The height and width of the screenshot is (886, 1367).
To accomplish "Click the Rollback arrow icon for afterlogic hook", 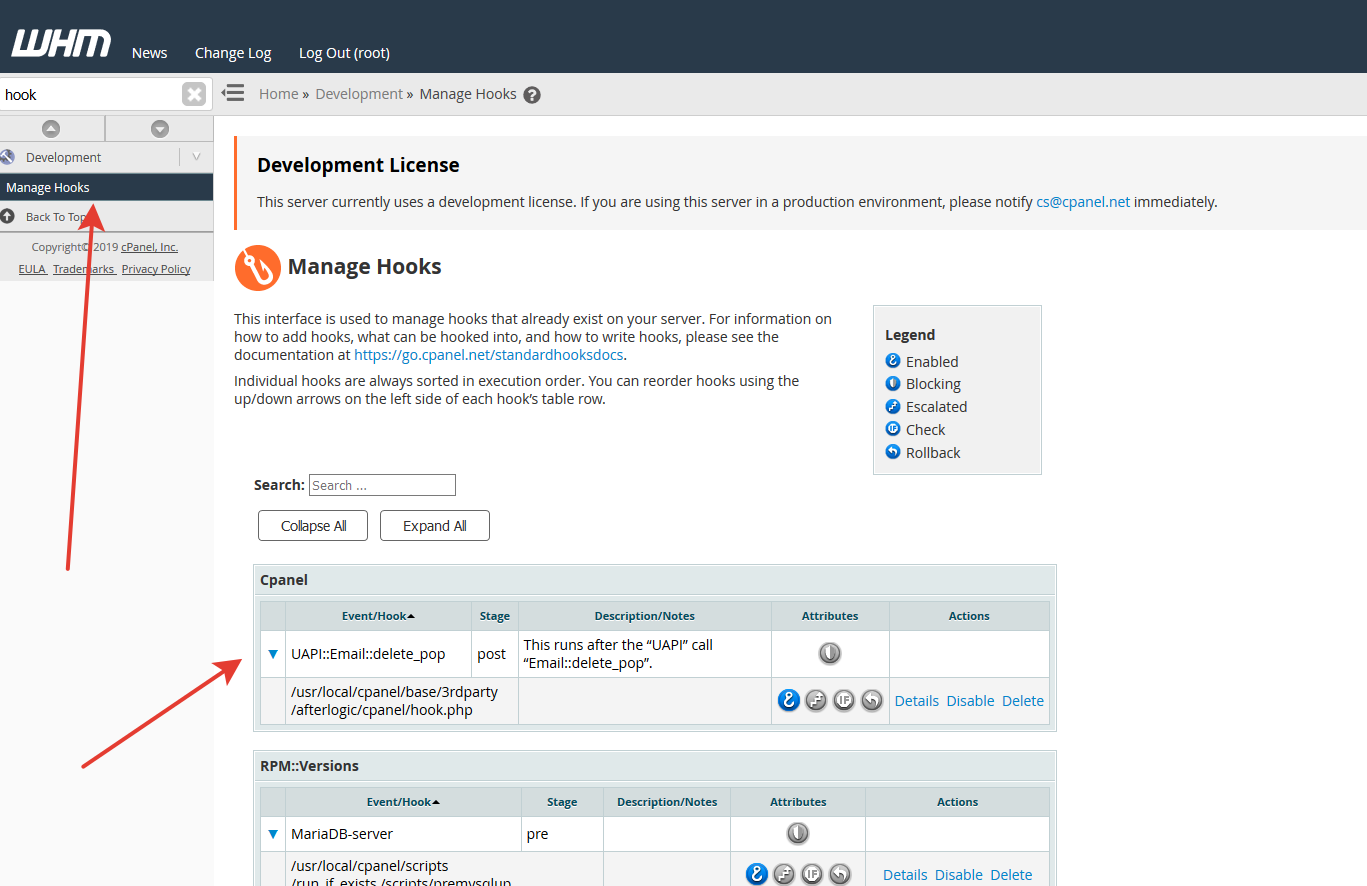I will pos(871,700).
